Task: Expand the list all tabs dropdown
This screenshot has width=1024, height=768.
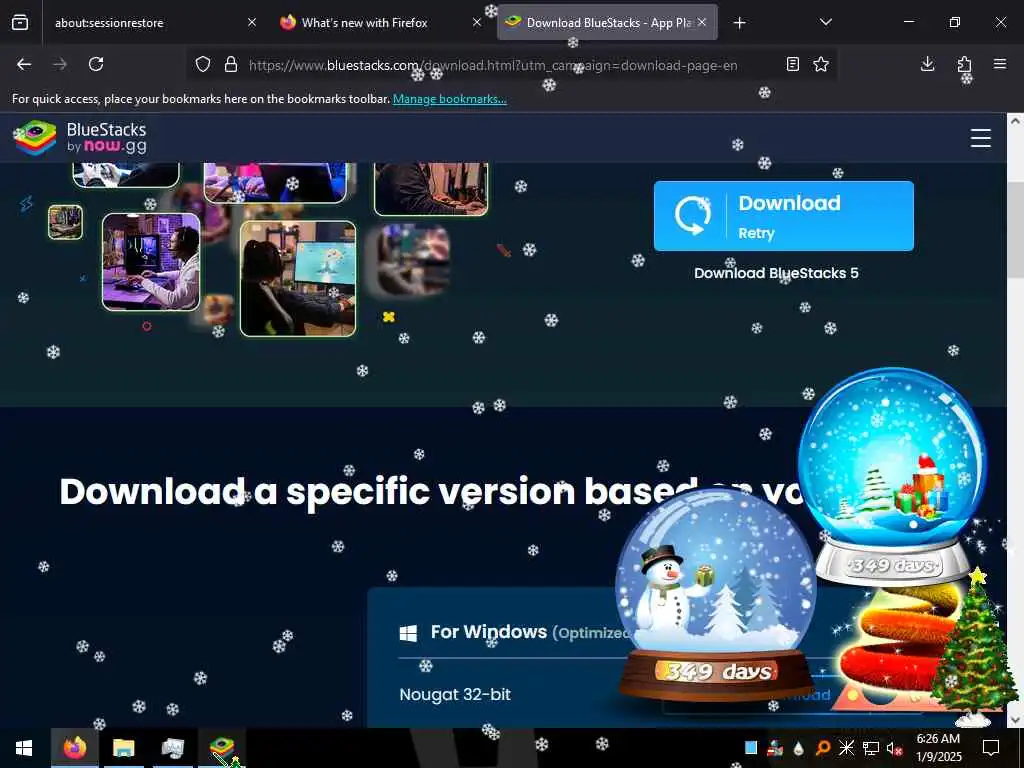Action: [x=825, y=22]
